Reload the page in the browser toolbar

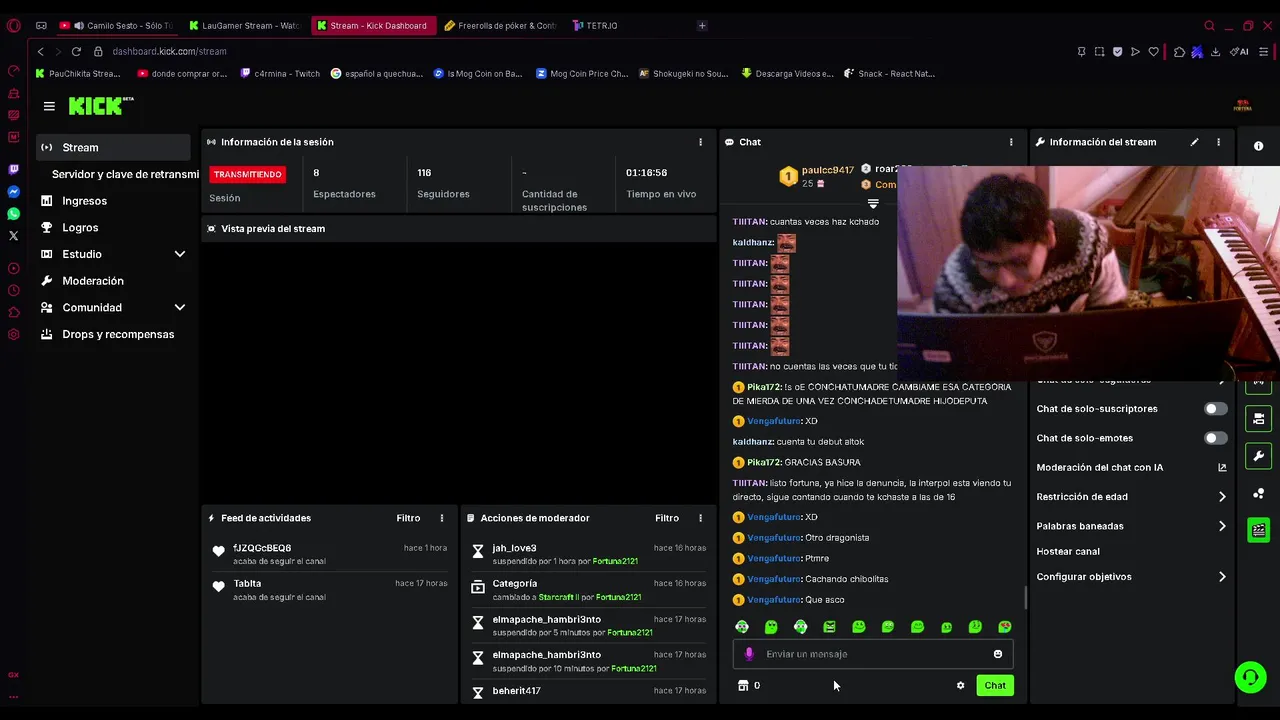pos(76,51)
